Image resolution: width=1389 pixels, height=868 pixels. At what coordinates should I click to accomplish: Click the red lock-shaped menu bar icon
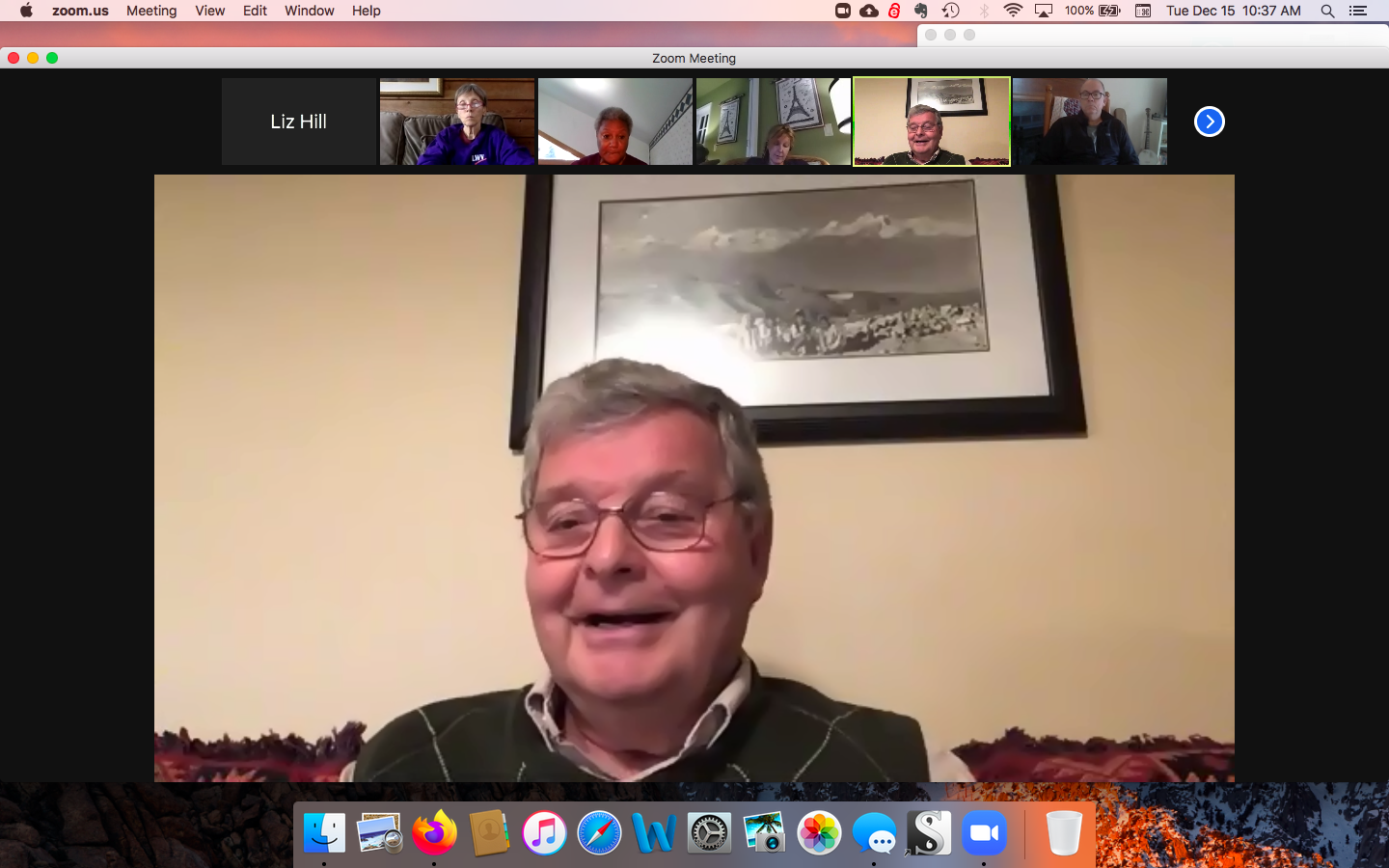point(894,11)
